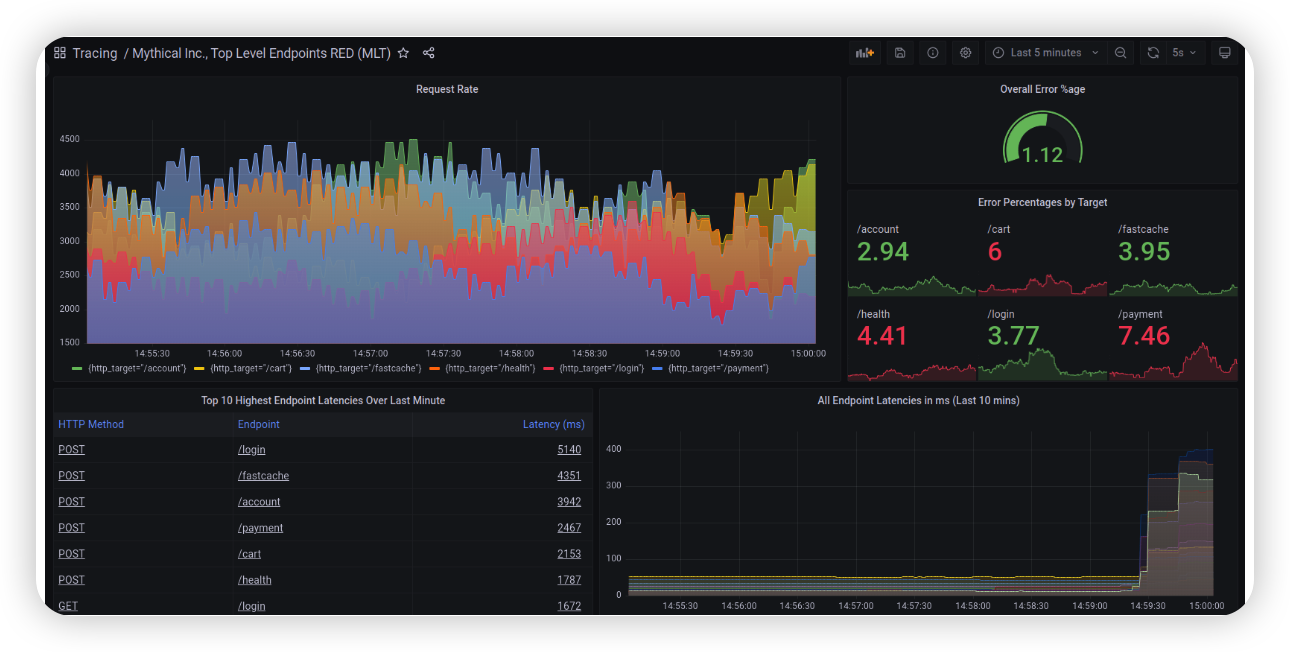
Task: Click the Tracing folder breadcrumb
Action: point(94,53)
